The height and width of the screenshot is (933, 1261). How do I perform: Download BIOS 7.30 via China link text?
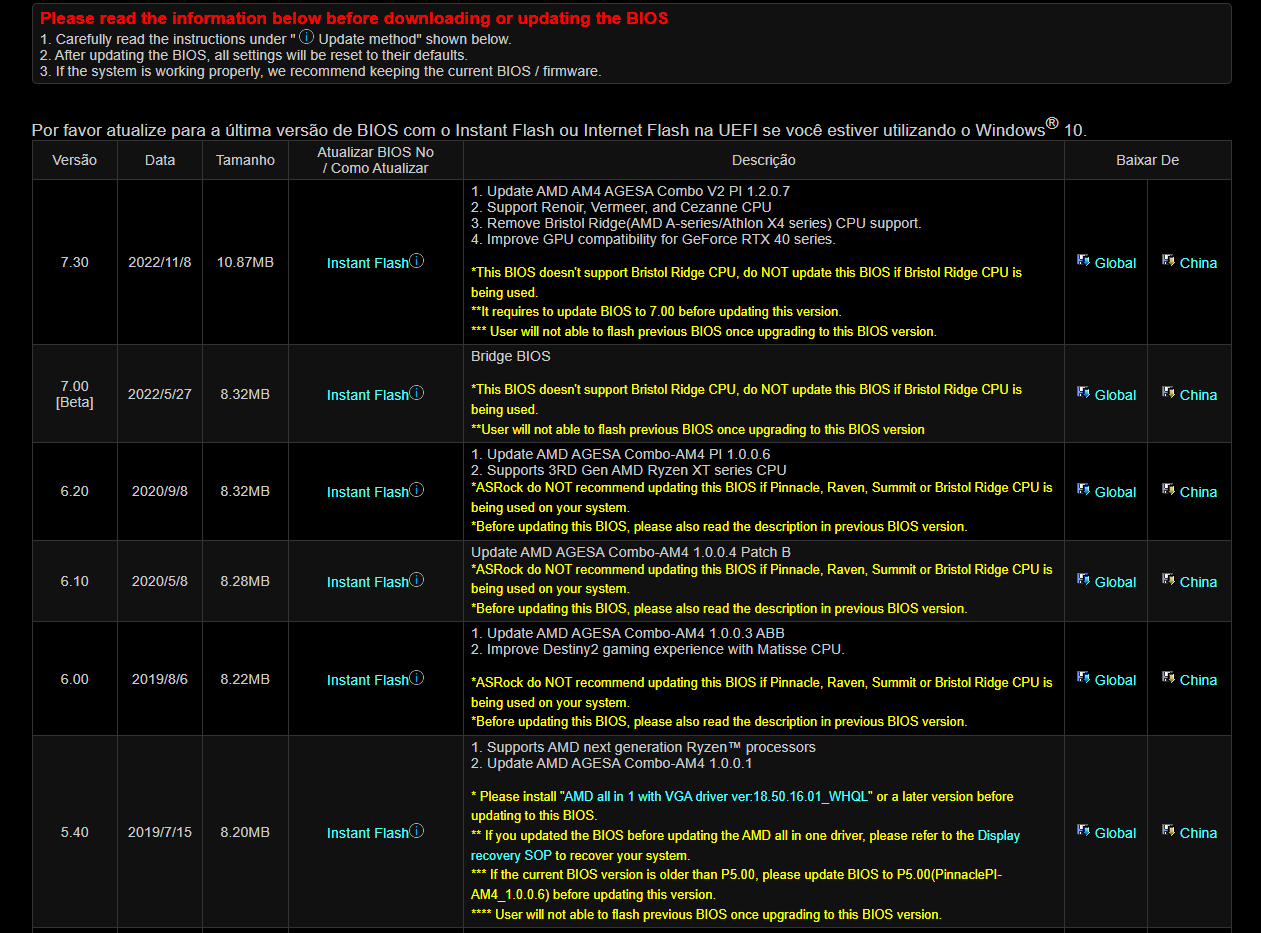[1198, 263]
